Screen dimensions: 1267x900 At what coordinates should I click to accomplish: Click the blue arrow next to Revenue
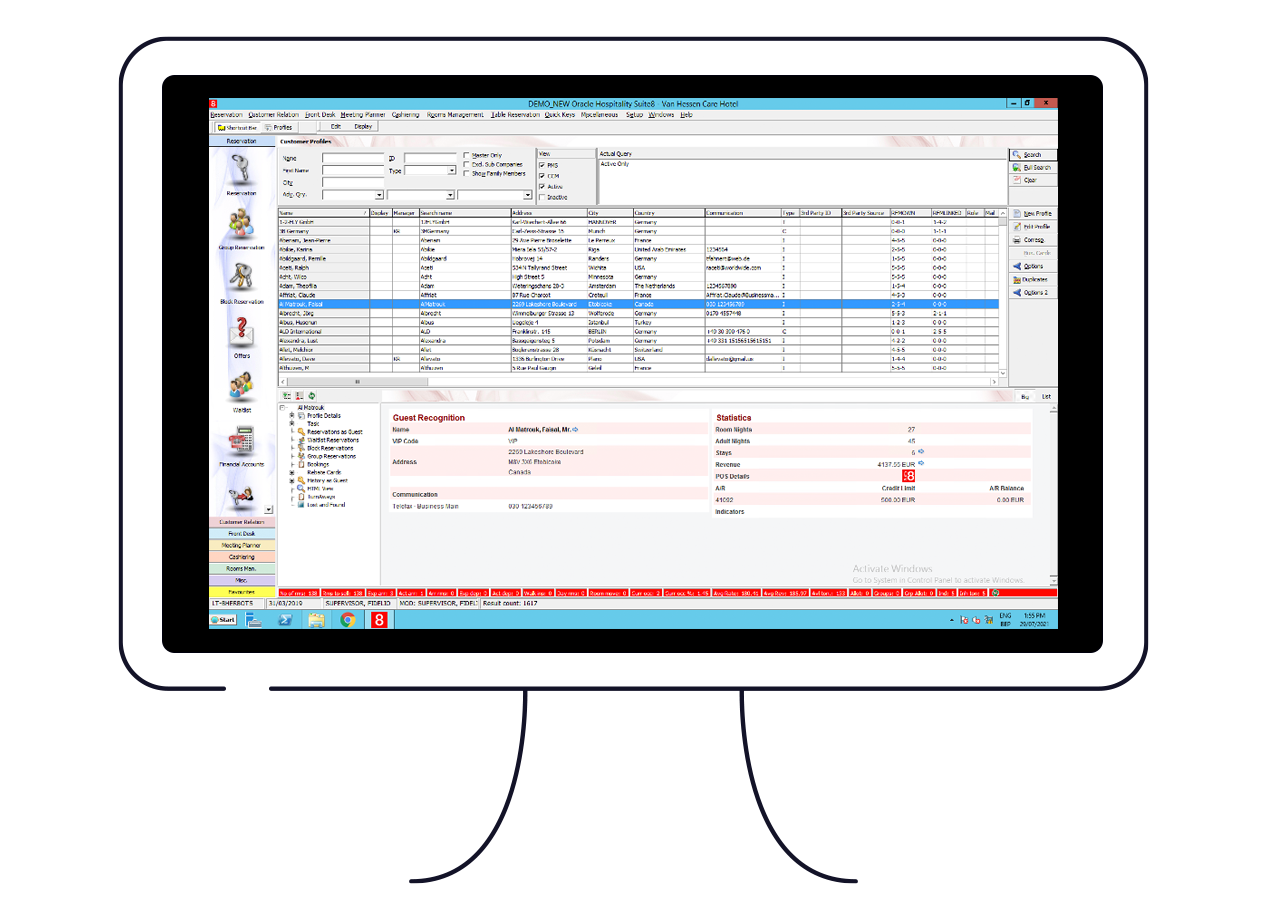click(921, 463)
